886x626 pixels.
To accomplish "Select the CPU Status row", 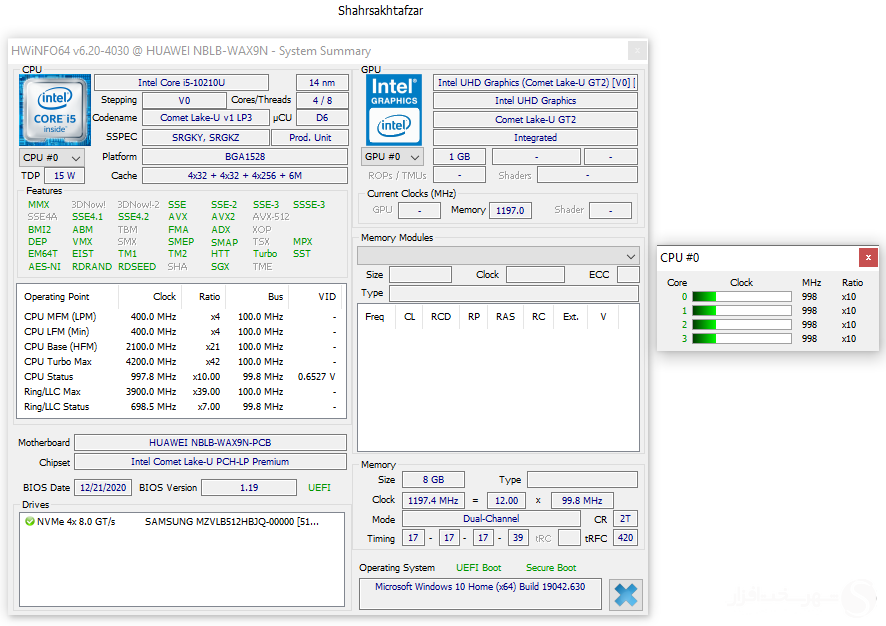I will click(181, 377).
